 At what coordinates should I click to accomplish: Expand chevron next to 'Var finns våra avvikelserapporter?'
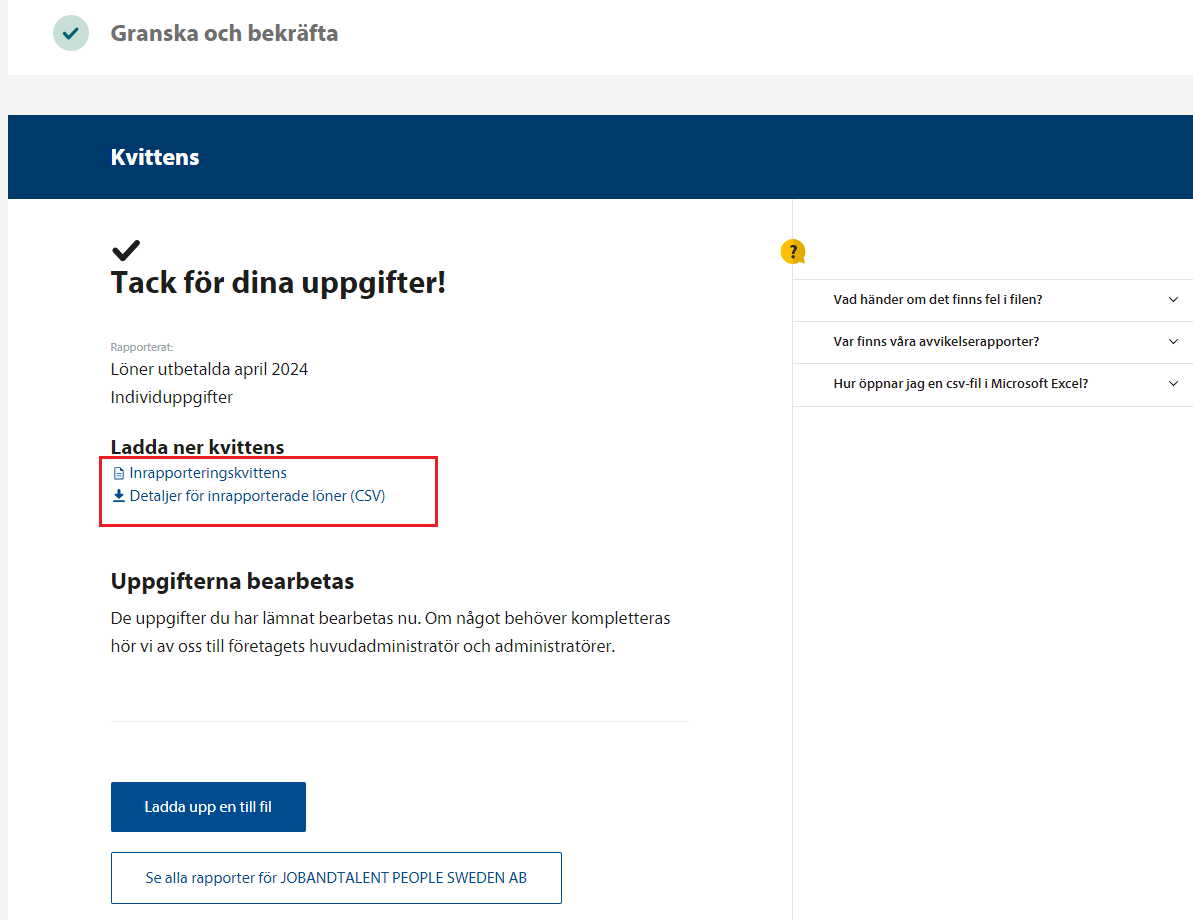1173,341
